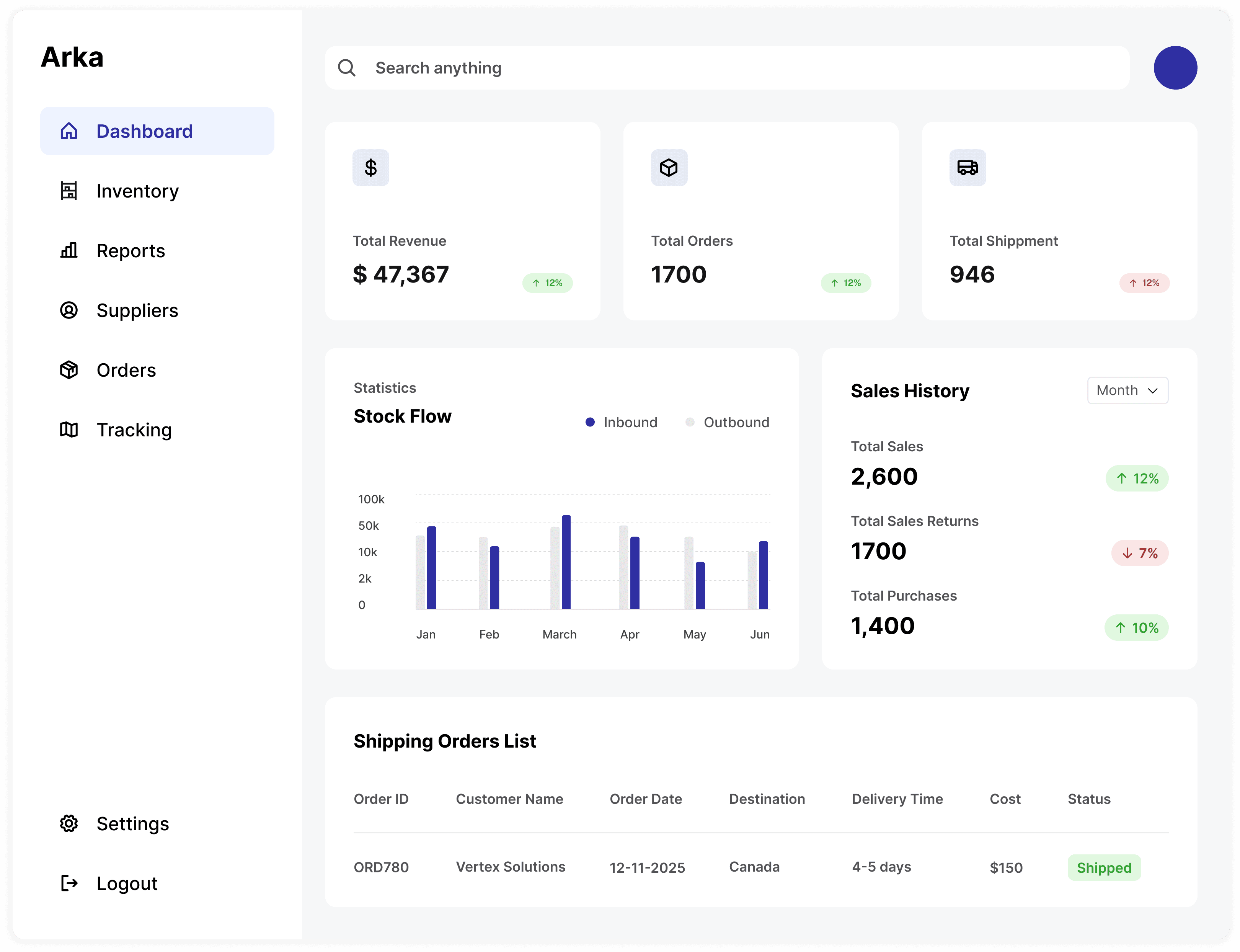Open Tracking via the map icon
The image size is (1240, 952).
coord(69,429)
